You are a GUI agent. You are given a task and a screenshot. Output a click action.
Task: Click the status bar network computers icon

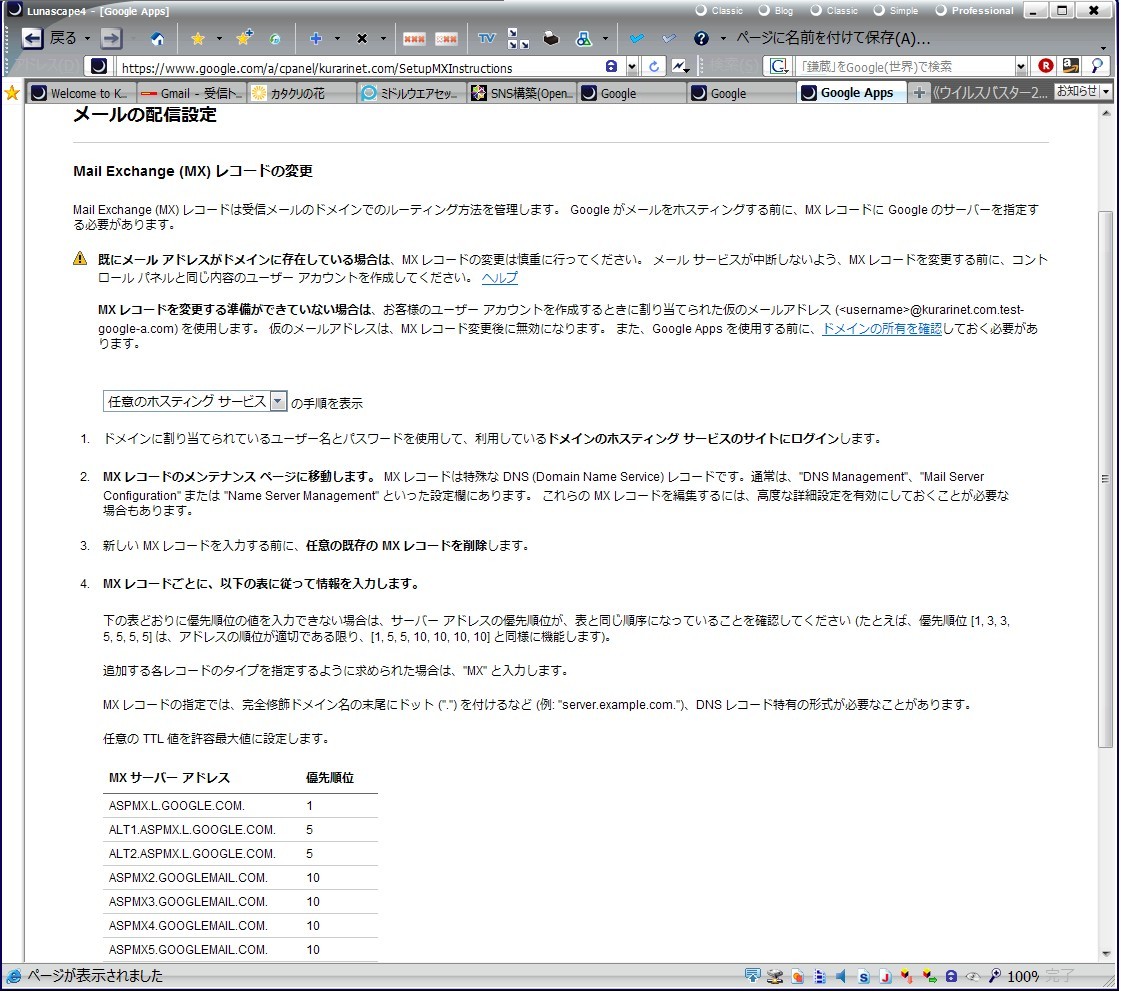click(x=774, y=977)
